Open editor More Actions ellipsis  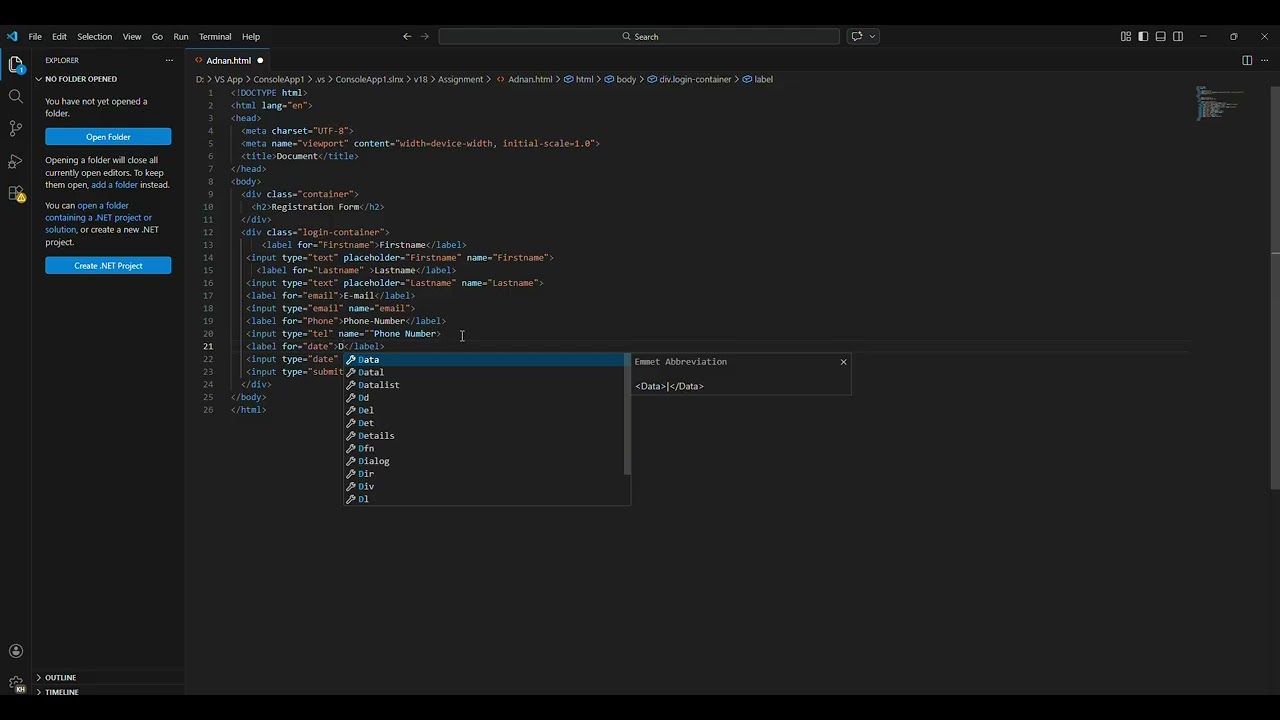[1264, 60]
